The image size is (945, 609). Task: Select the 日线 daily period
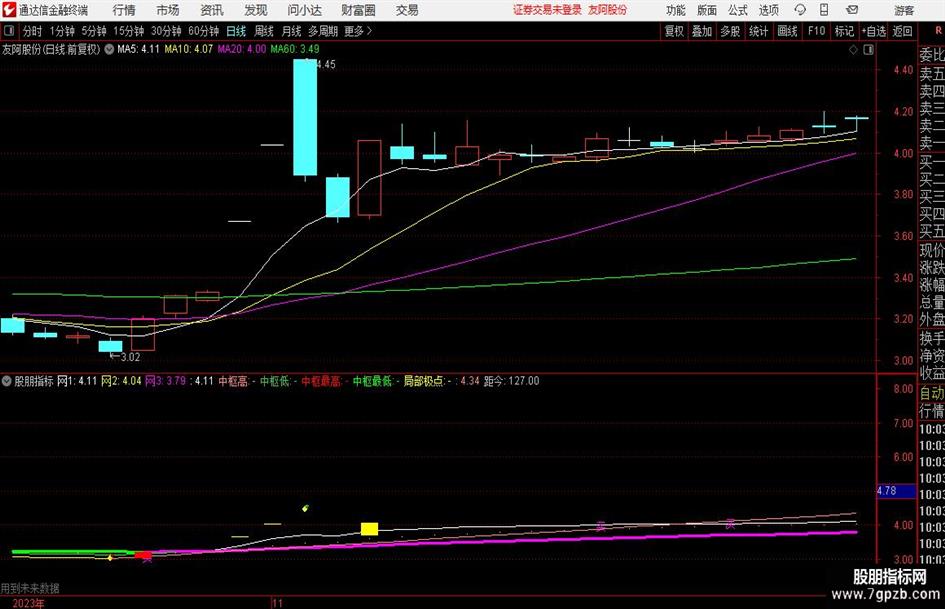point(236,31)
